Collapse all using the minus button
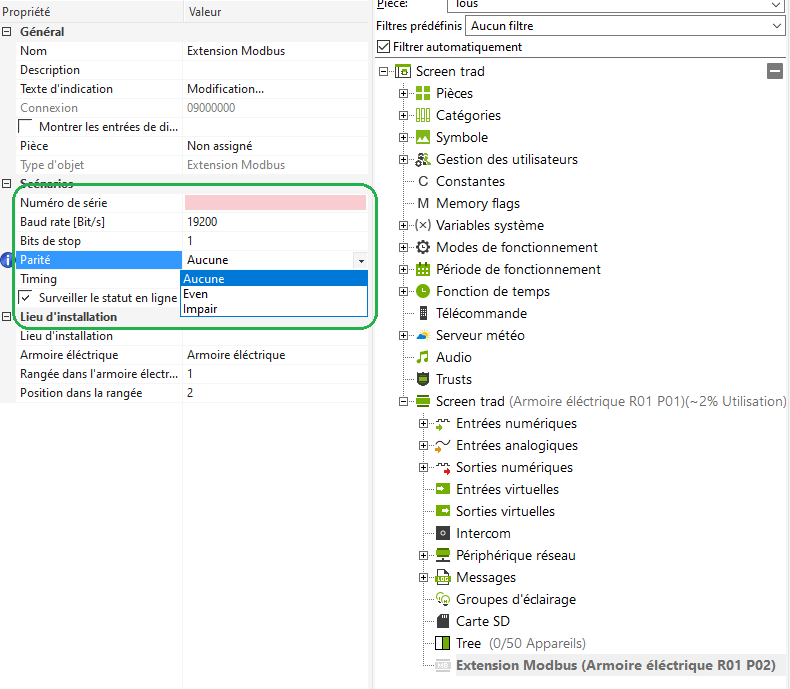790x689 pixels. pos(774,71)
